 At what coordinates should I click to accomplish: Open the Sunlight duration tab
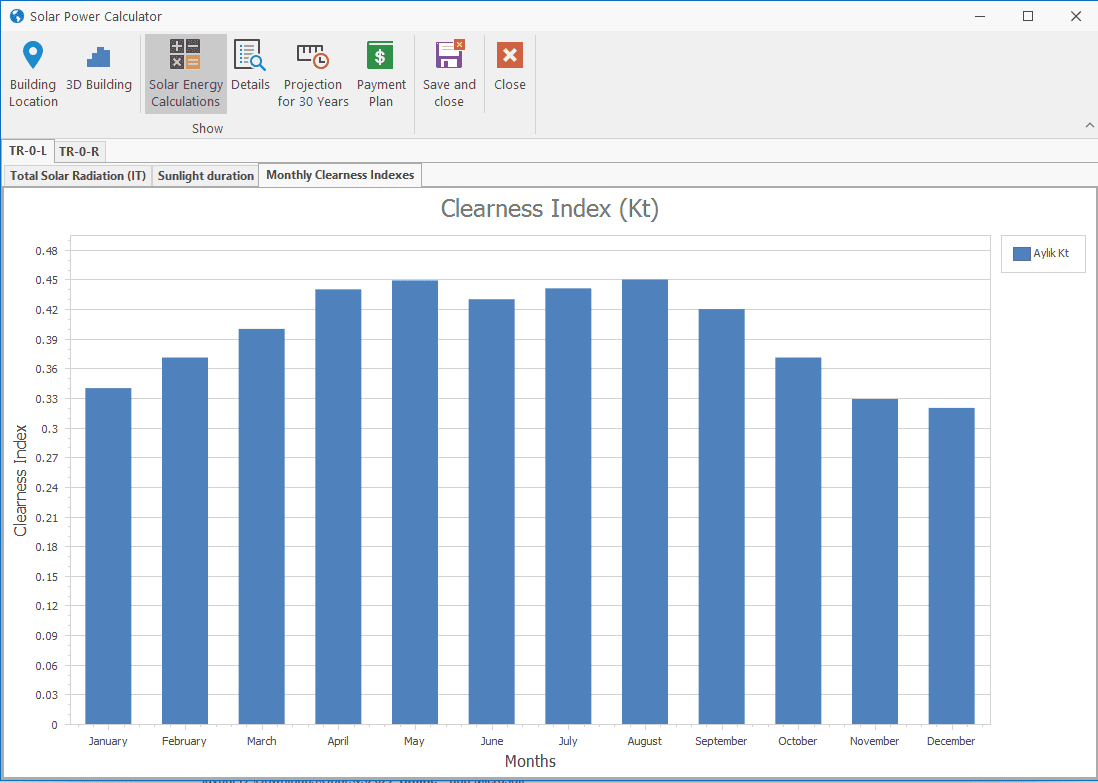206,176
